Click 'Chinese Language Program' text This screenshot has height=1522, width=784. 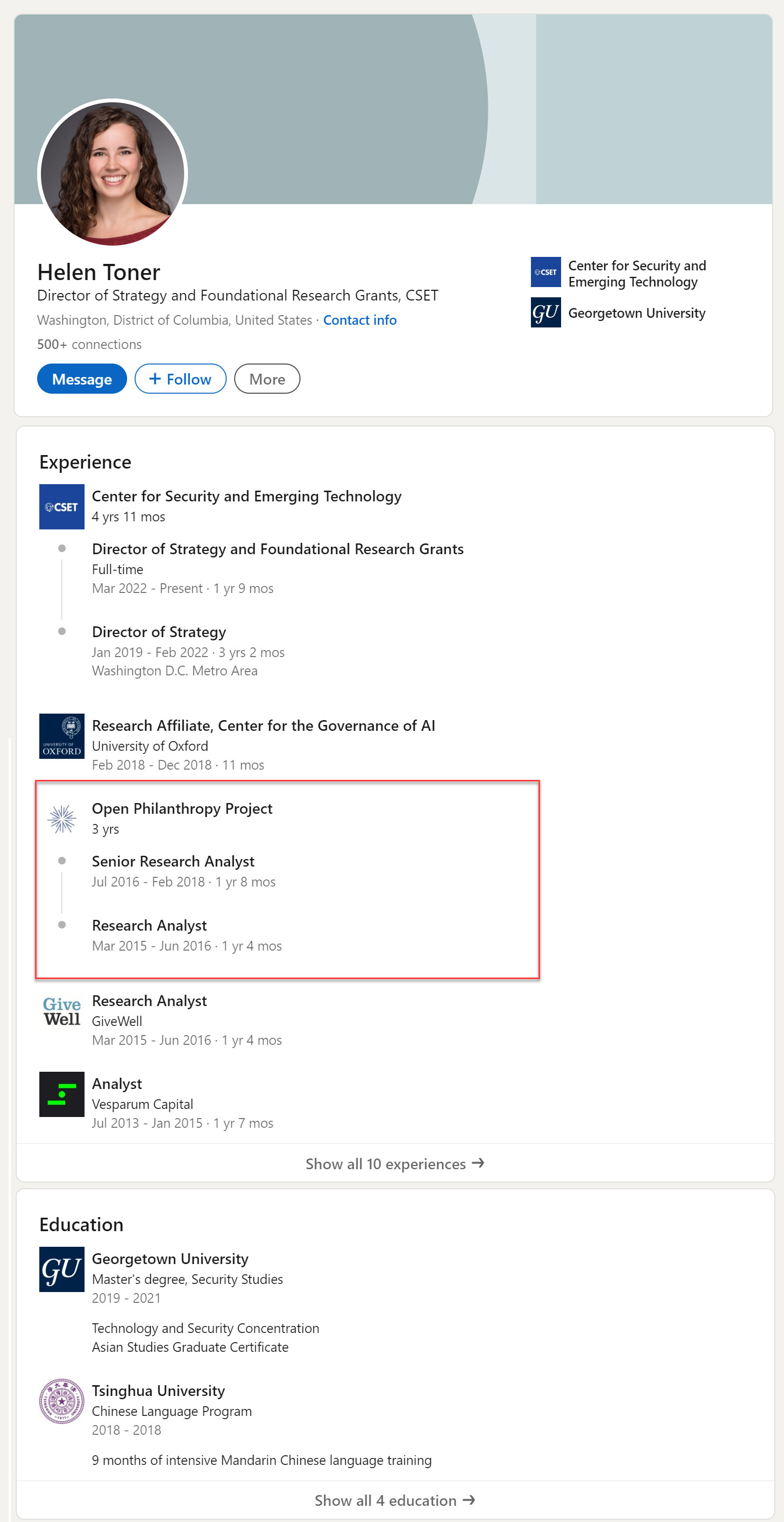[172, 1411]
